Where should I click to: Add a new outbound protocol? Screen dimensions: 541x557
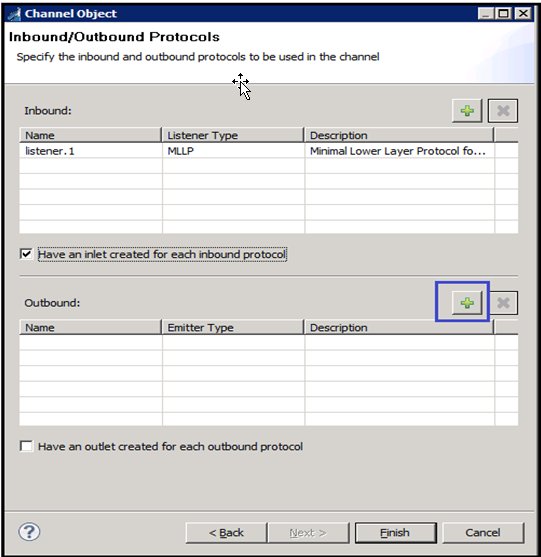coord(467,303)
